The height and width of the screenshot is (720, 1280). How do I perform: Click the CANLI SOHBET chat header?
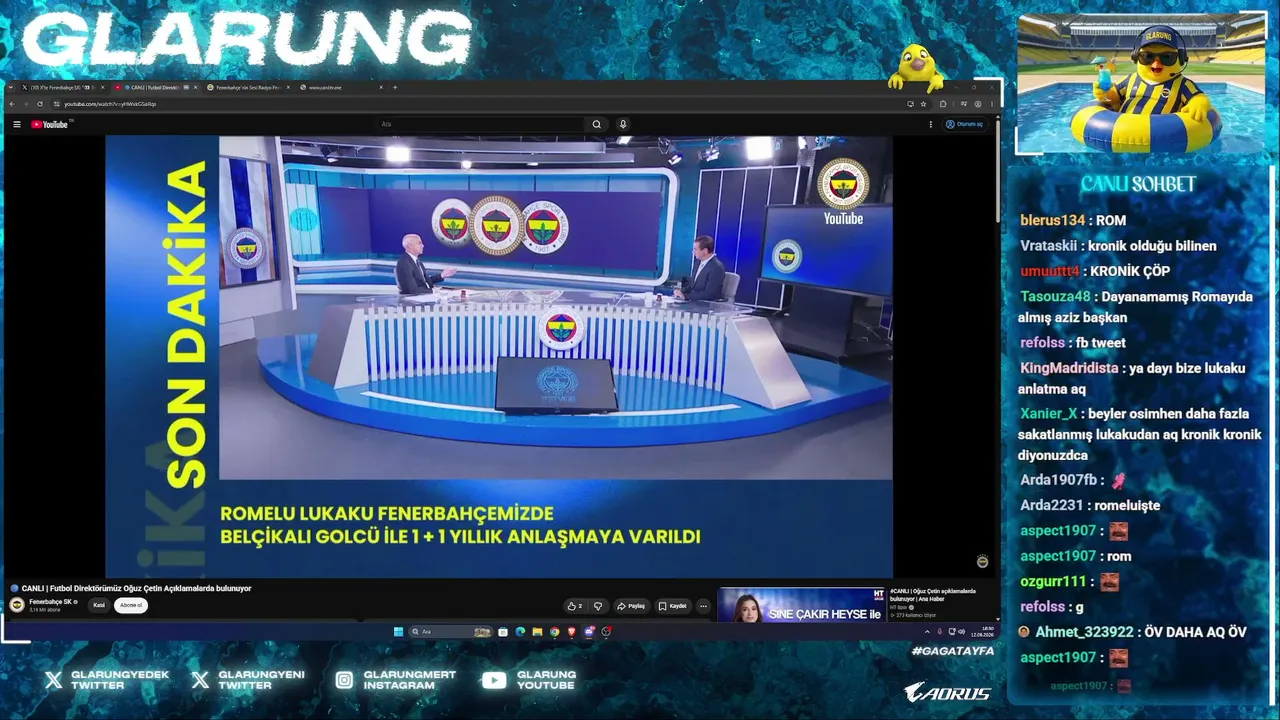[1138, 184]
